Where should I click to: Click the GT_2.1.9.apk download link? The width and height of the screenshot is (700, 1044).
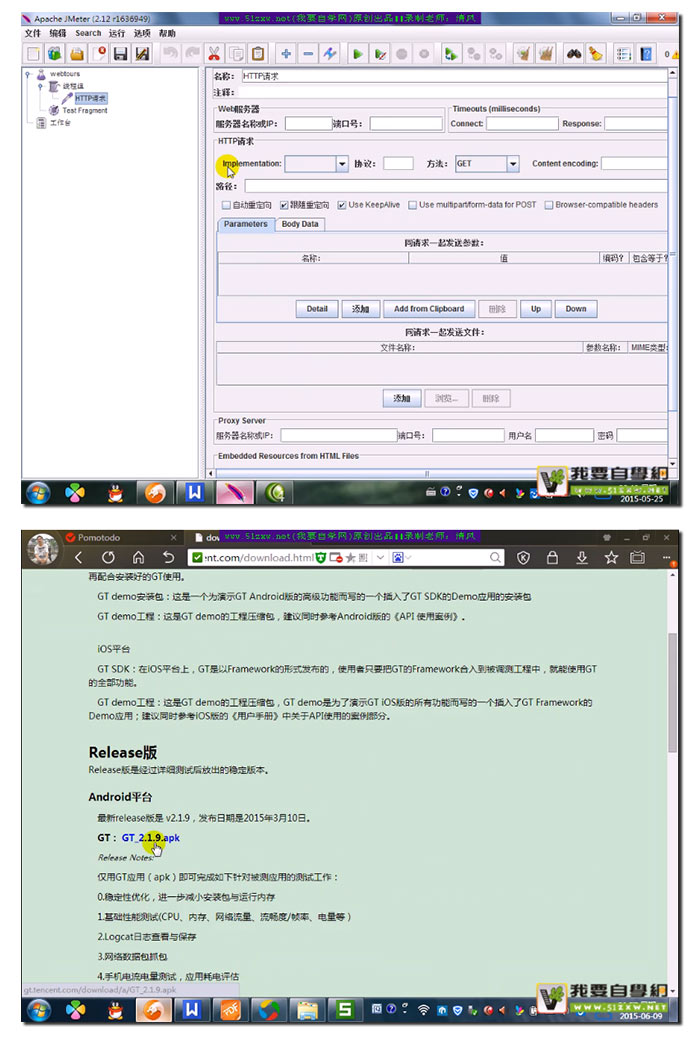tap(151, 838)
